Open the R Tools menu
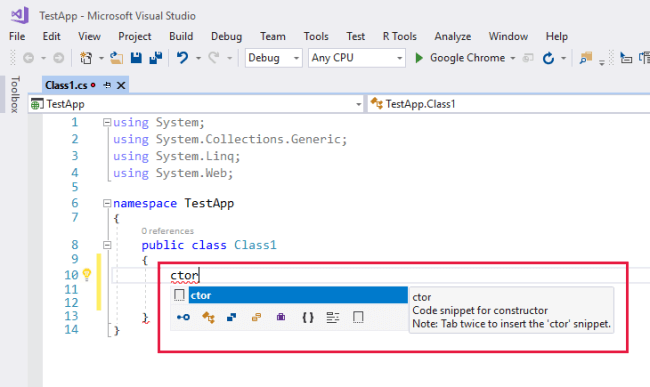Viewport: 650px width, 387px height. click(400, 36)
